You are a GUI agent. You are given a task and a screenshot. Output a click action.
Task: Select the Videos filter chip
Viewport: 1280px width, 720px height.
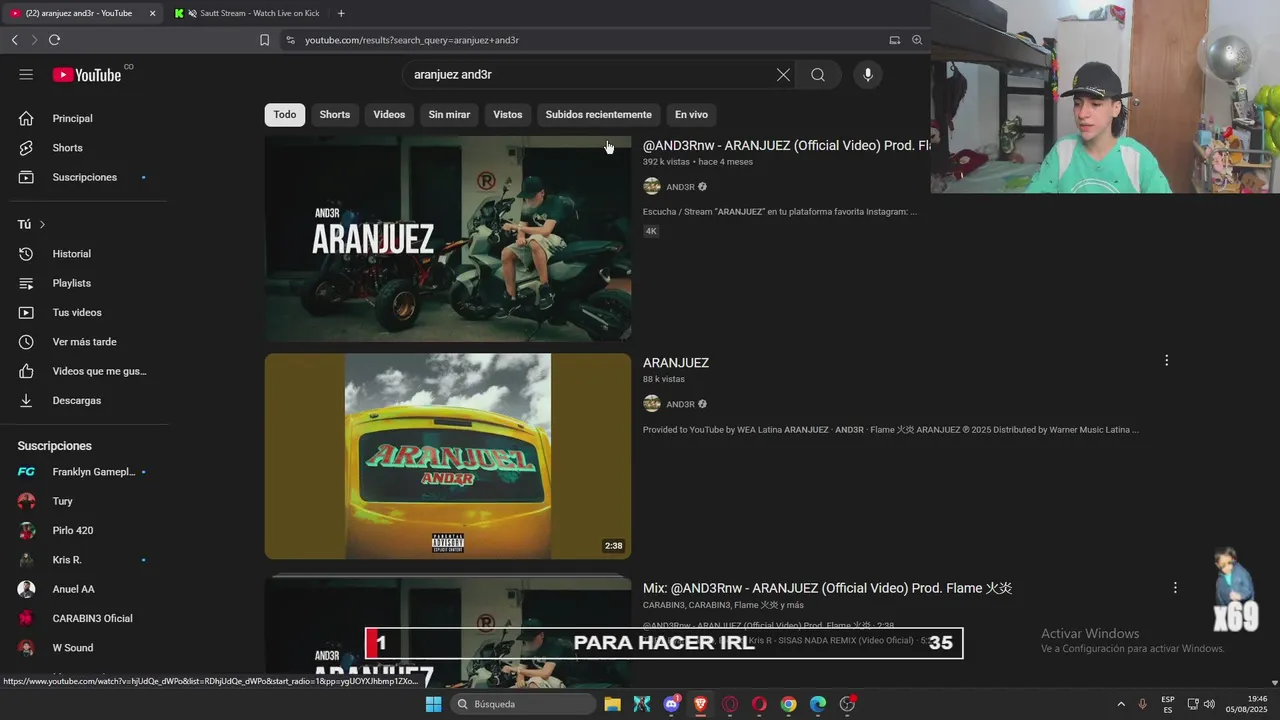(389, 114)
